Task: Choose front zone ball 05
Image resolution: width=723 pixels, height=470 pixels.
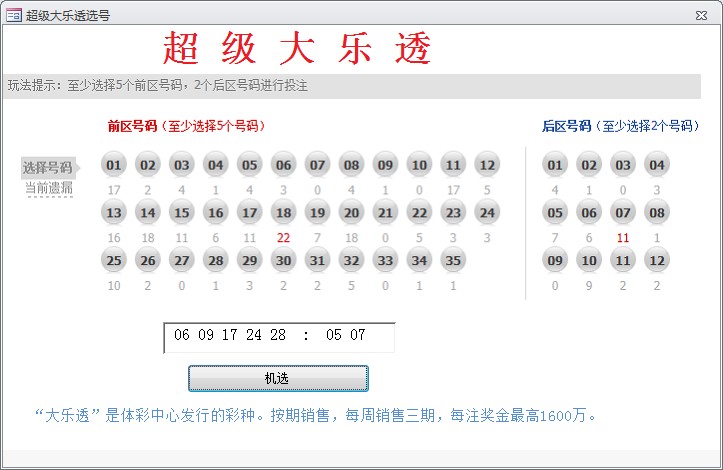Action: [x=249, y=164]
